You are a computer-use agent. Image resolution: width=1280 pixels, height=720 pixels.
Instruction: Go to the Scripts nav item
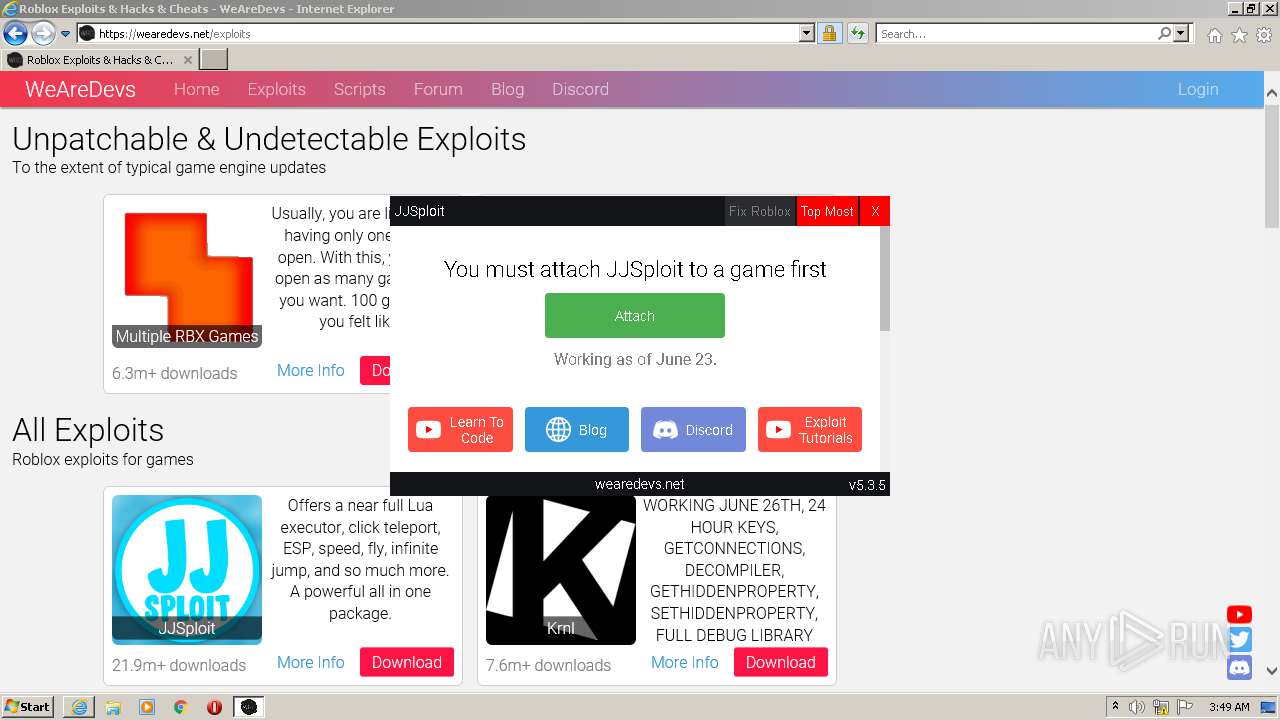359,89
